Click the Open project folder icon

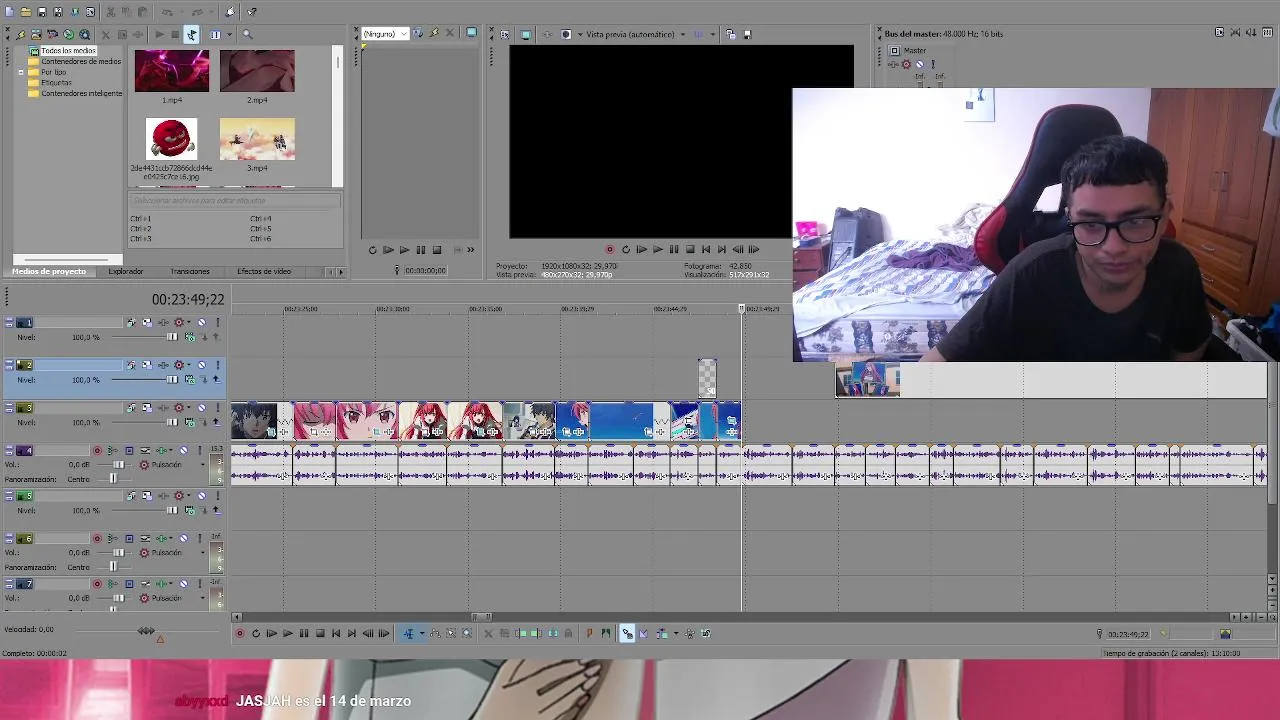click(x=25, y=12)
